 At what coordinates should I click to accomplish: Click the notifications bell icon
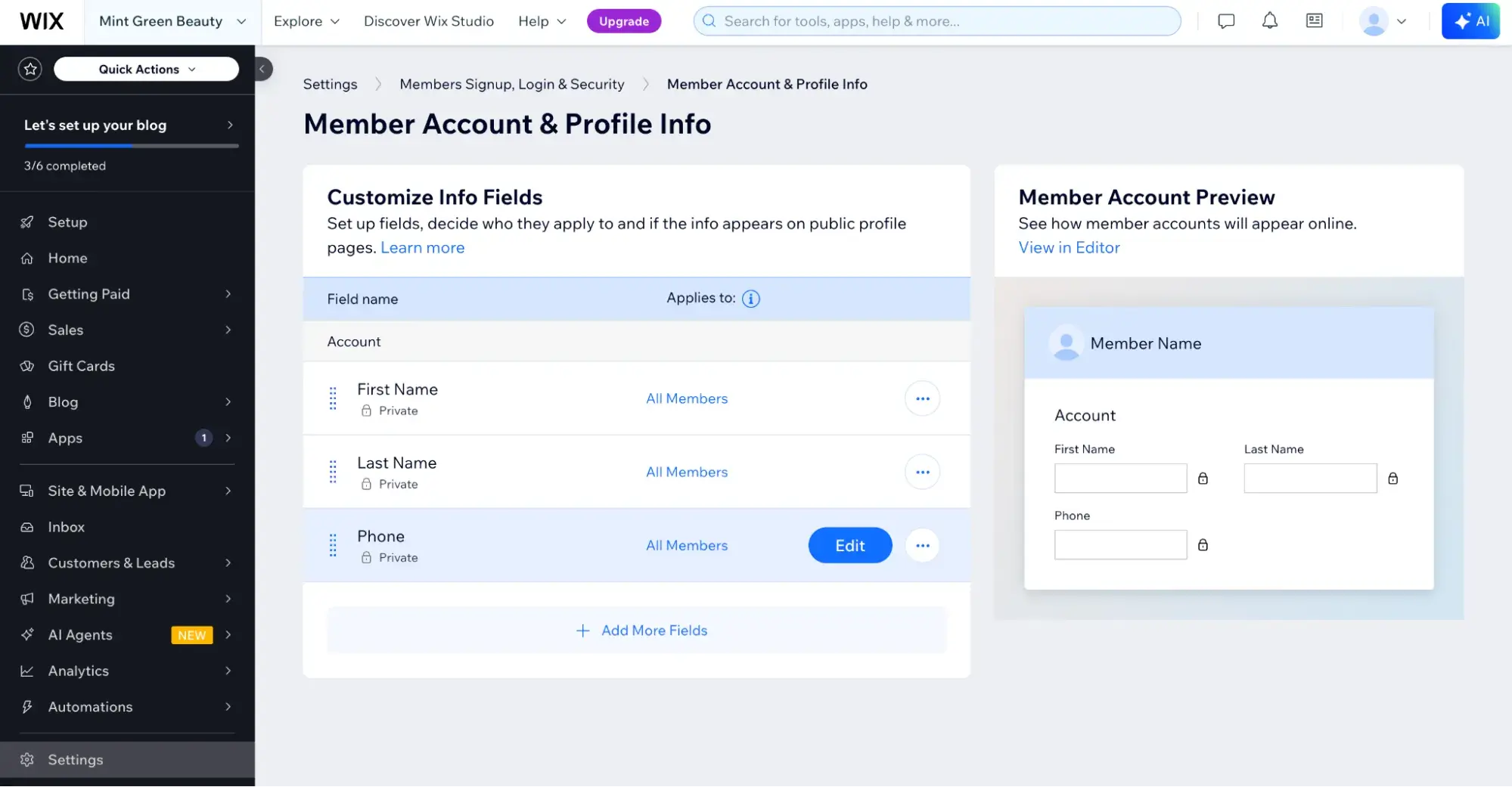tap(1269, 20)
